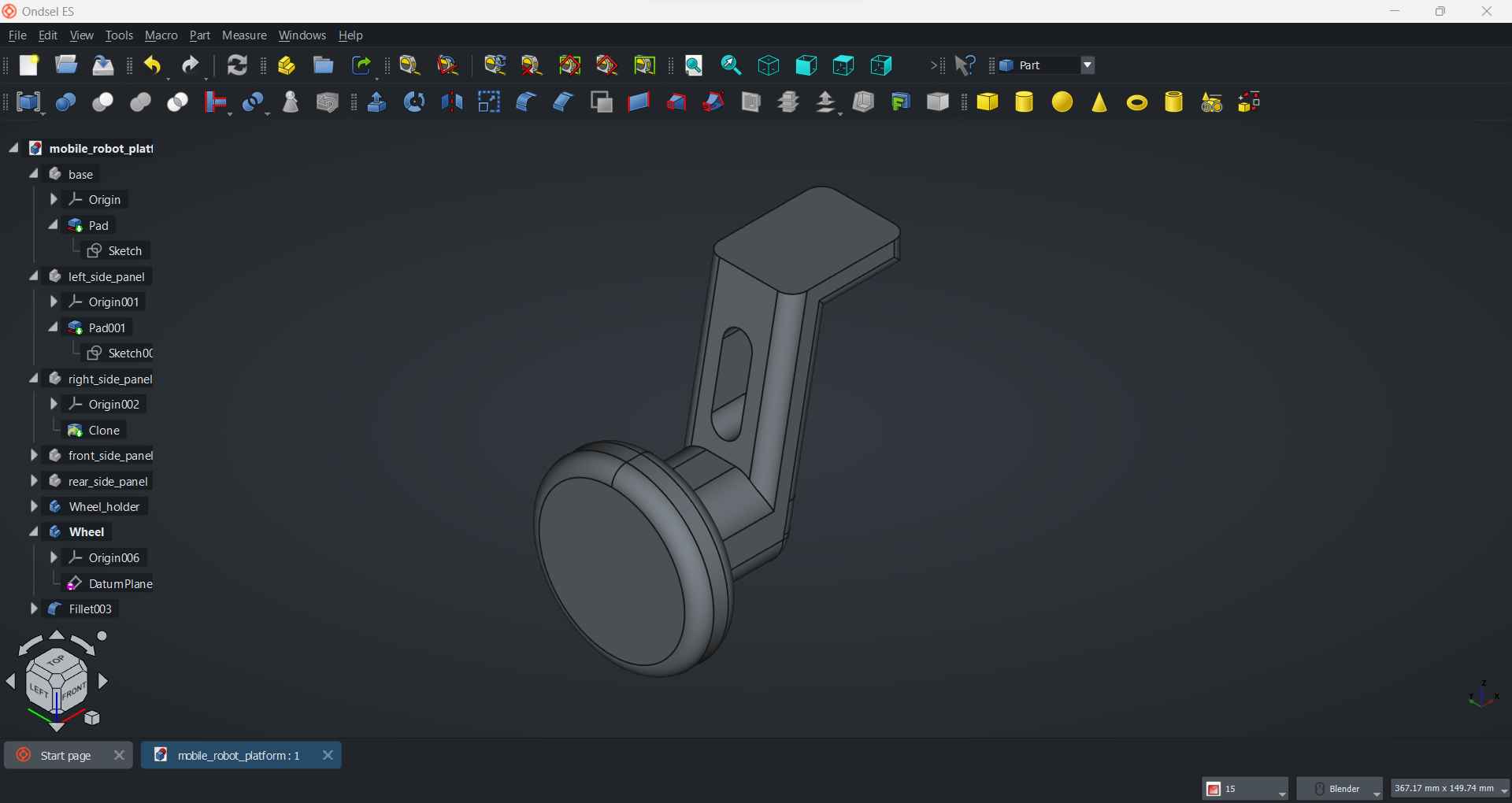Click the Scale tool dashed square icon
The image size is (1512, 803).
(489, 102)
